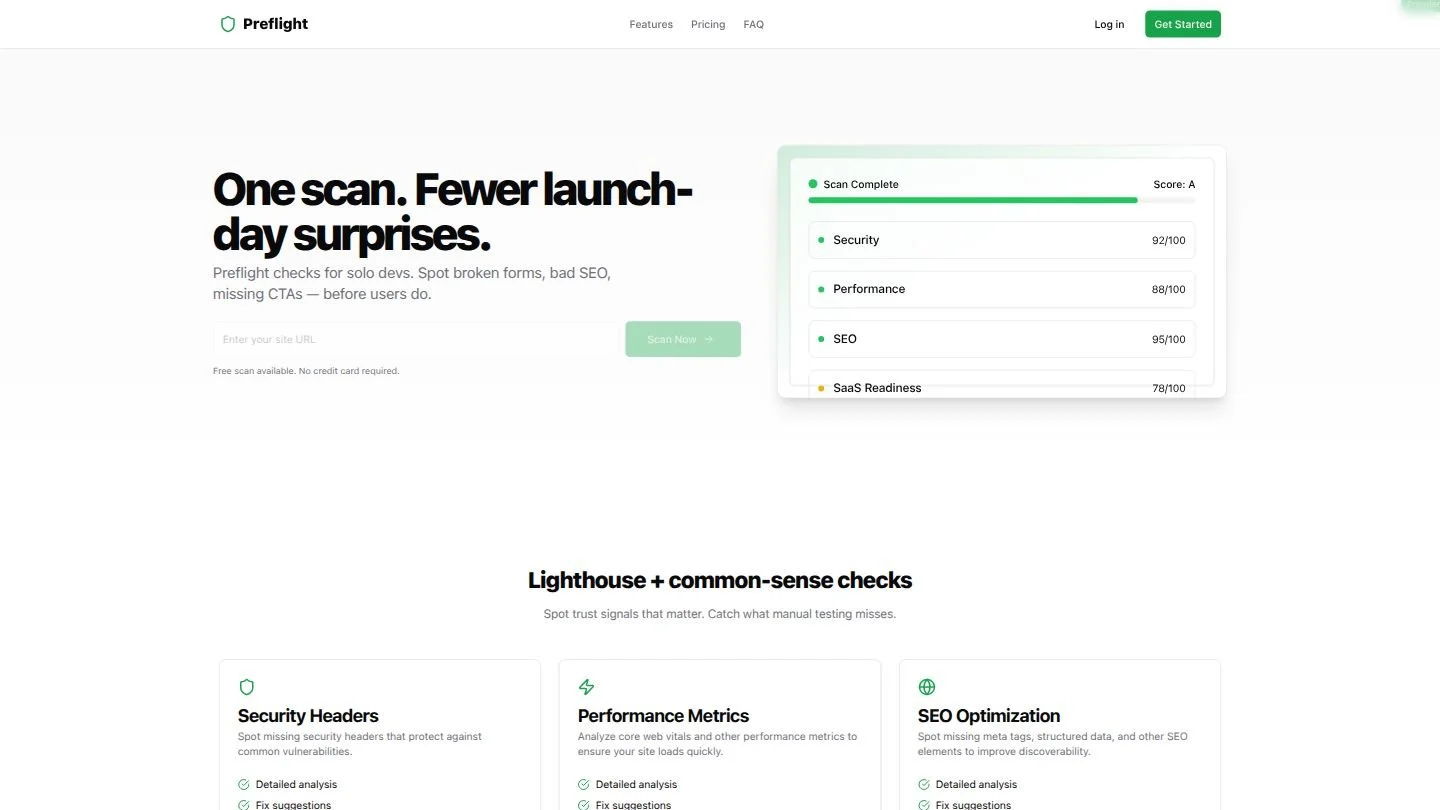Image resolution: width=1440 pixels, height=810 pixels.
Task: Click the check icon beside Detailed analysis under Security Headers
Action: tap(242, 784)
